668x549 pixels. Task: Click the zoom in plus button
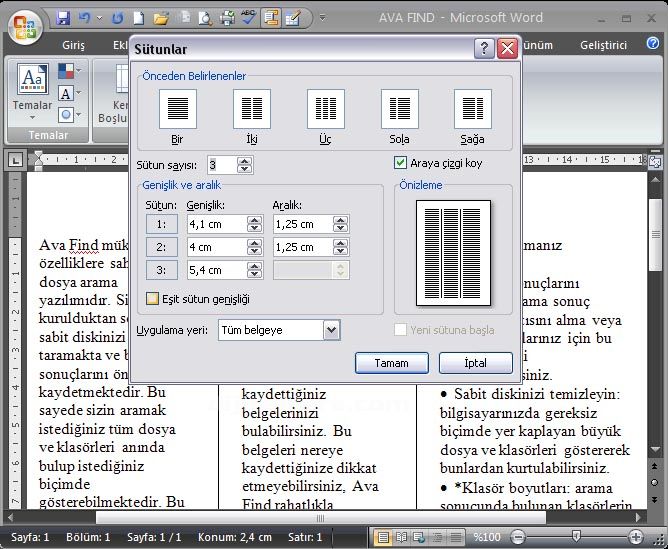tap(636, 538)
